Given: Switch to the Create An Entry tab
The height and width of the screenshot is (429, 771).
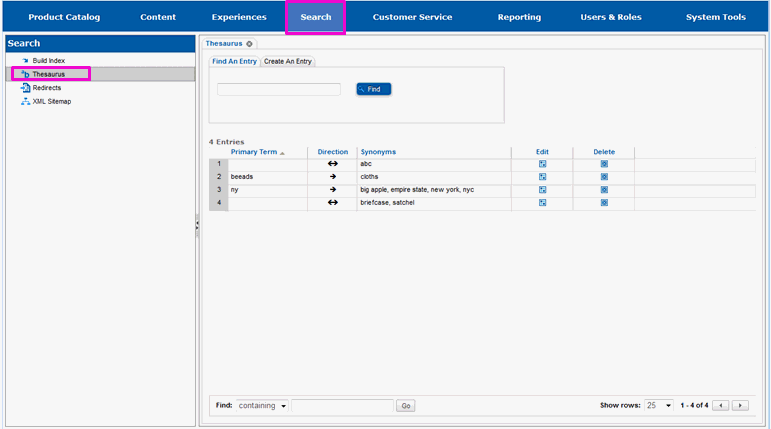Looking at the screenshot, I should (x=288, y=61).
